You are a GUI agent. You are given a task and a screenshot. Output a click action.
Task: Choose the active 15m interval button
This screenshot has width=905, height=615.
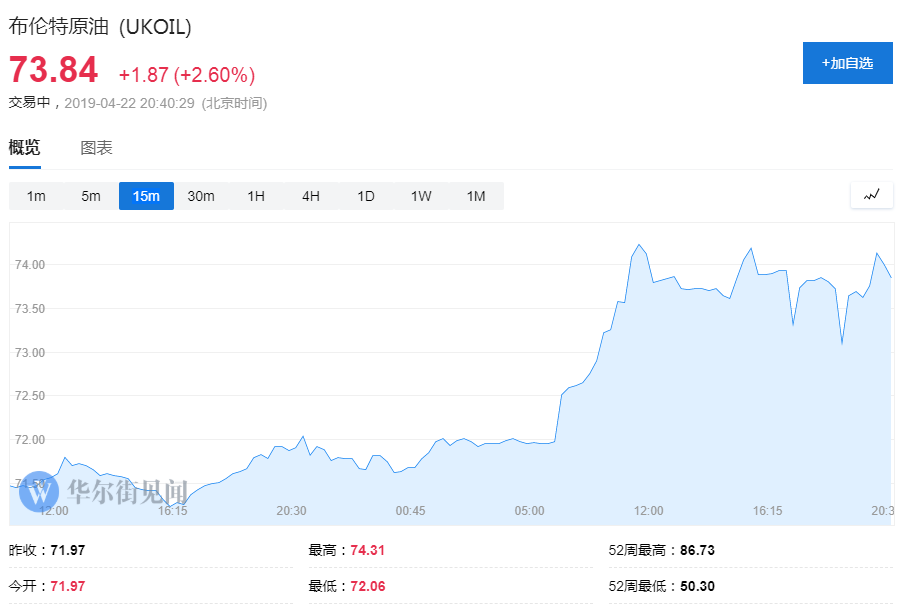click(x=146, y=196)
